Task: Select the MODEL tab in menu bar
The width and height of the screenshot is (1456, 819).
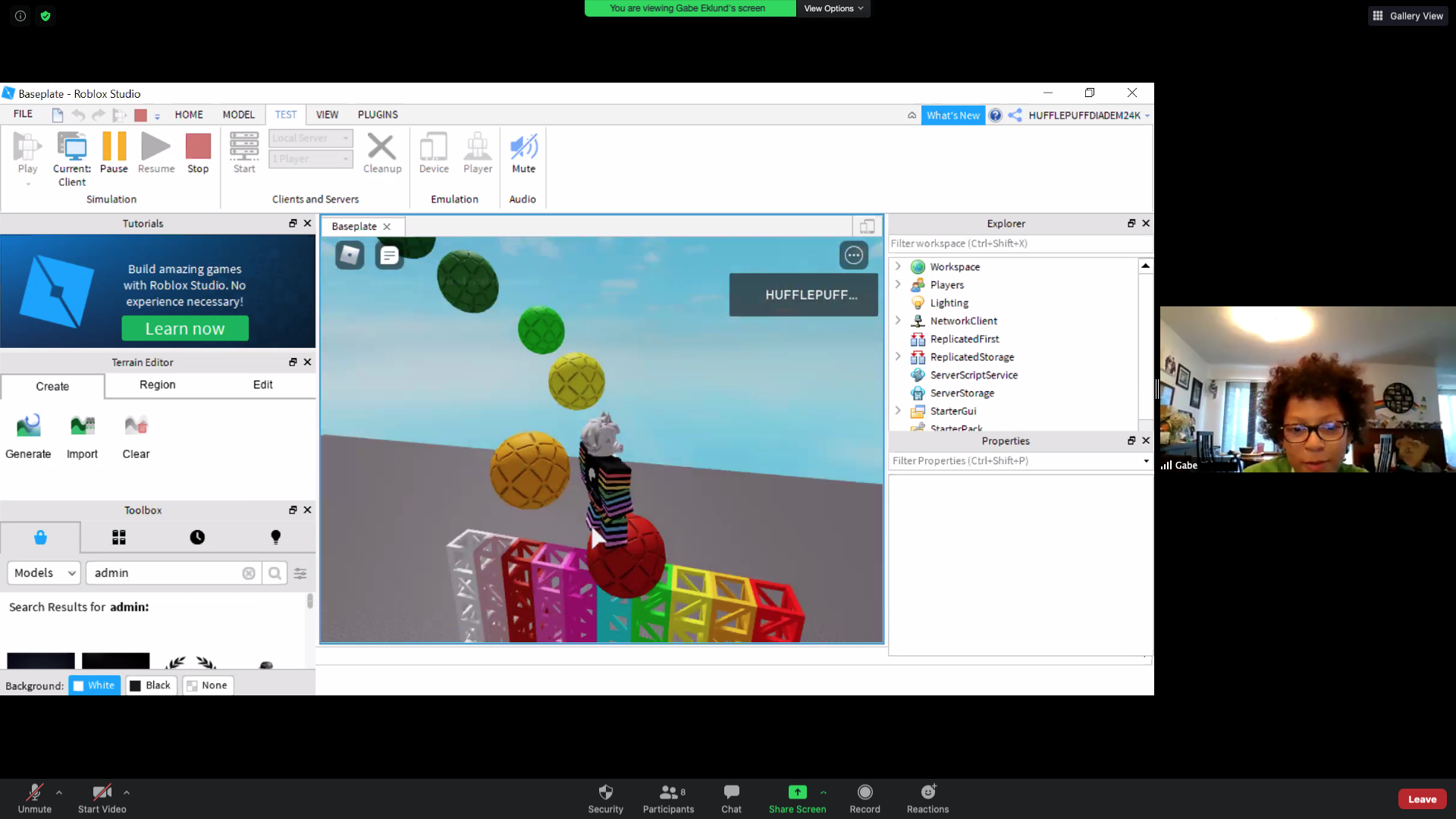Action: (x=238, y=113)
